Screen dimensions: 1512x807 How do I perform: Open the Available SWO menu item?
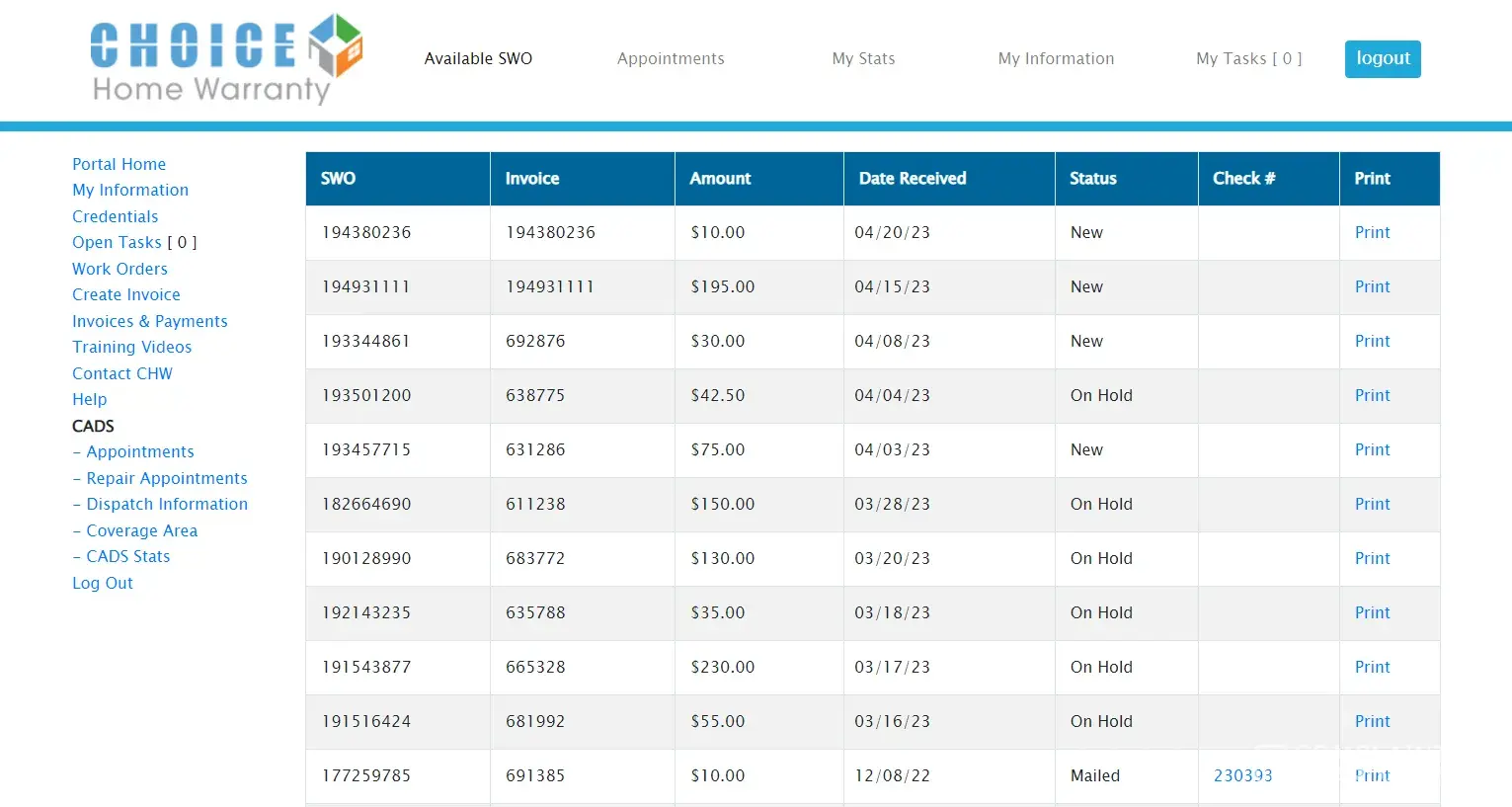click(478, 59)
